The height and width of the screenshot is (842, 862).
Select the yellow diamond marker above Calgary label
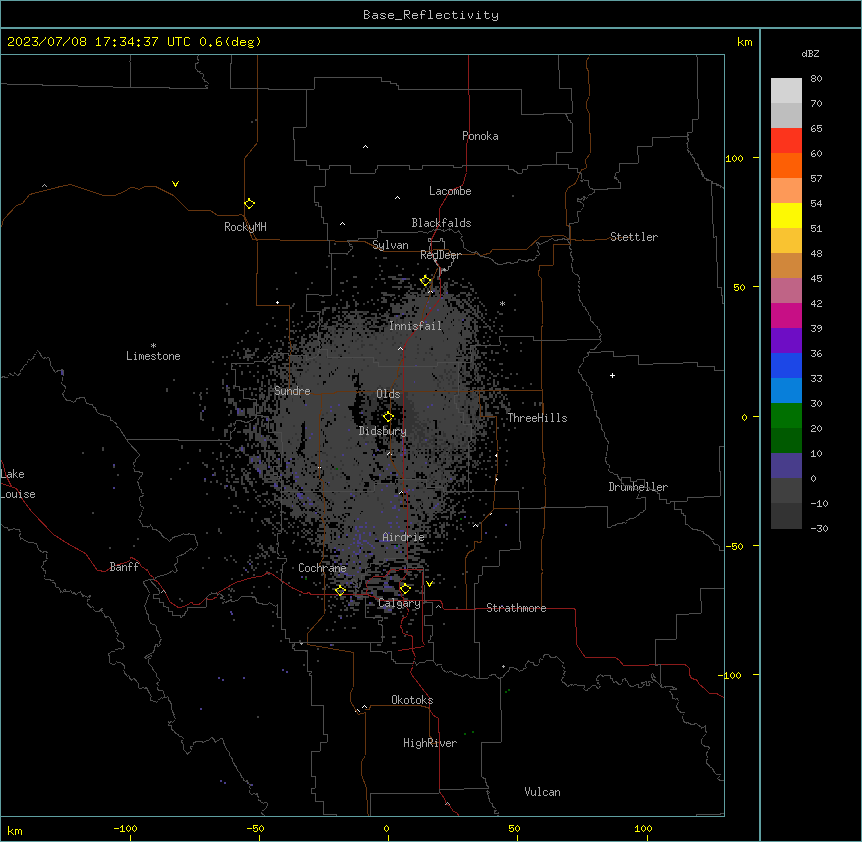pyautogui.click(x=405, y=589)
